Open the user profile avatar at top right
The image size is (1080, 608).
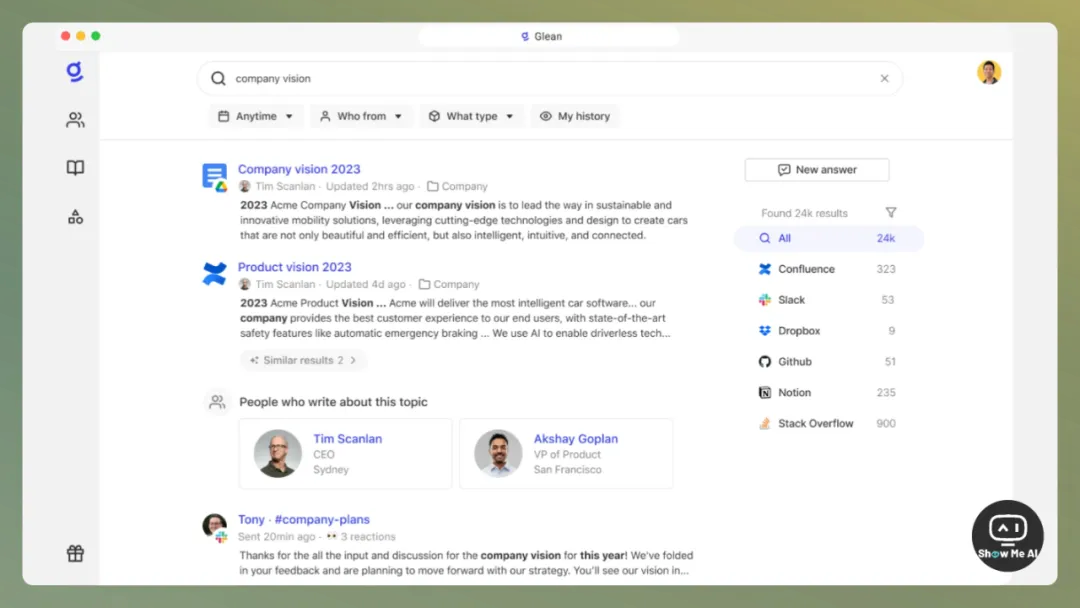point(989,73)
